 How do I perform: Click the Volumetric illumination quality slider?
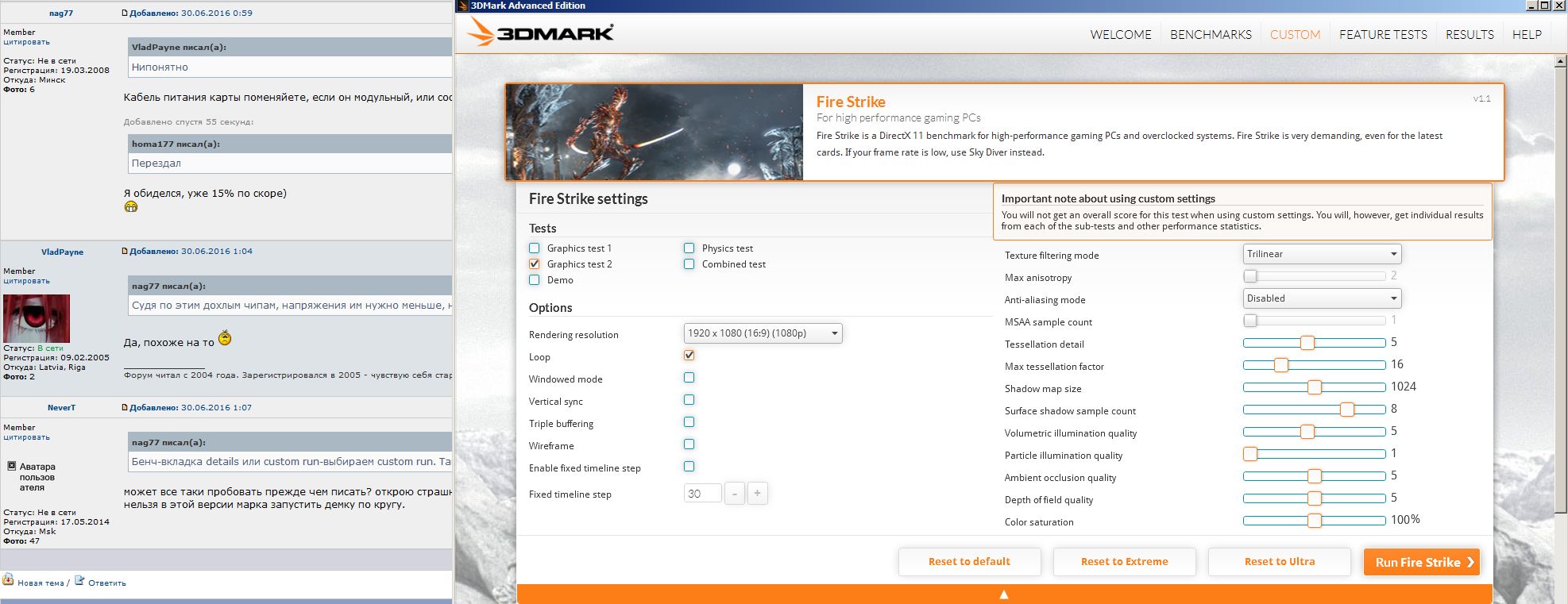coord(1314,432)
